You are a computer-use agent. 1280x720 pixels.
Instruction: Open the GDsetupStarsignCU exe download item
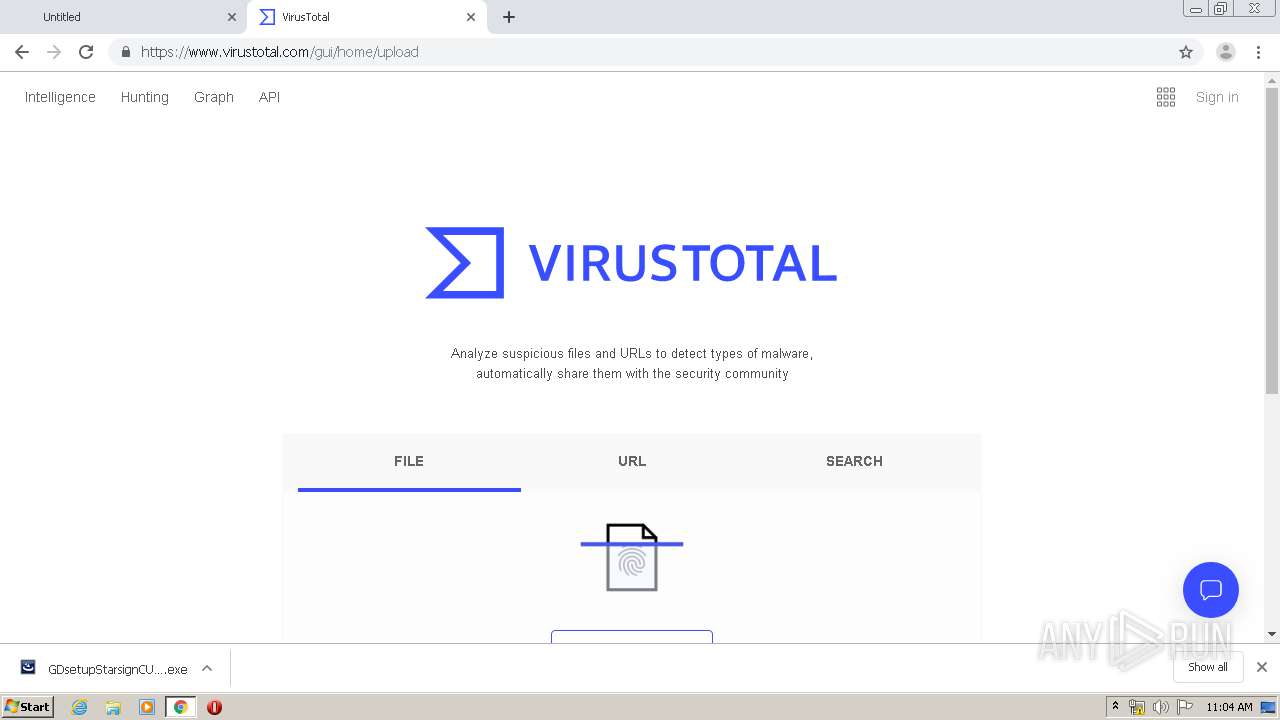click(x=104, y=668)
